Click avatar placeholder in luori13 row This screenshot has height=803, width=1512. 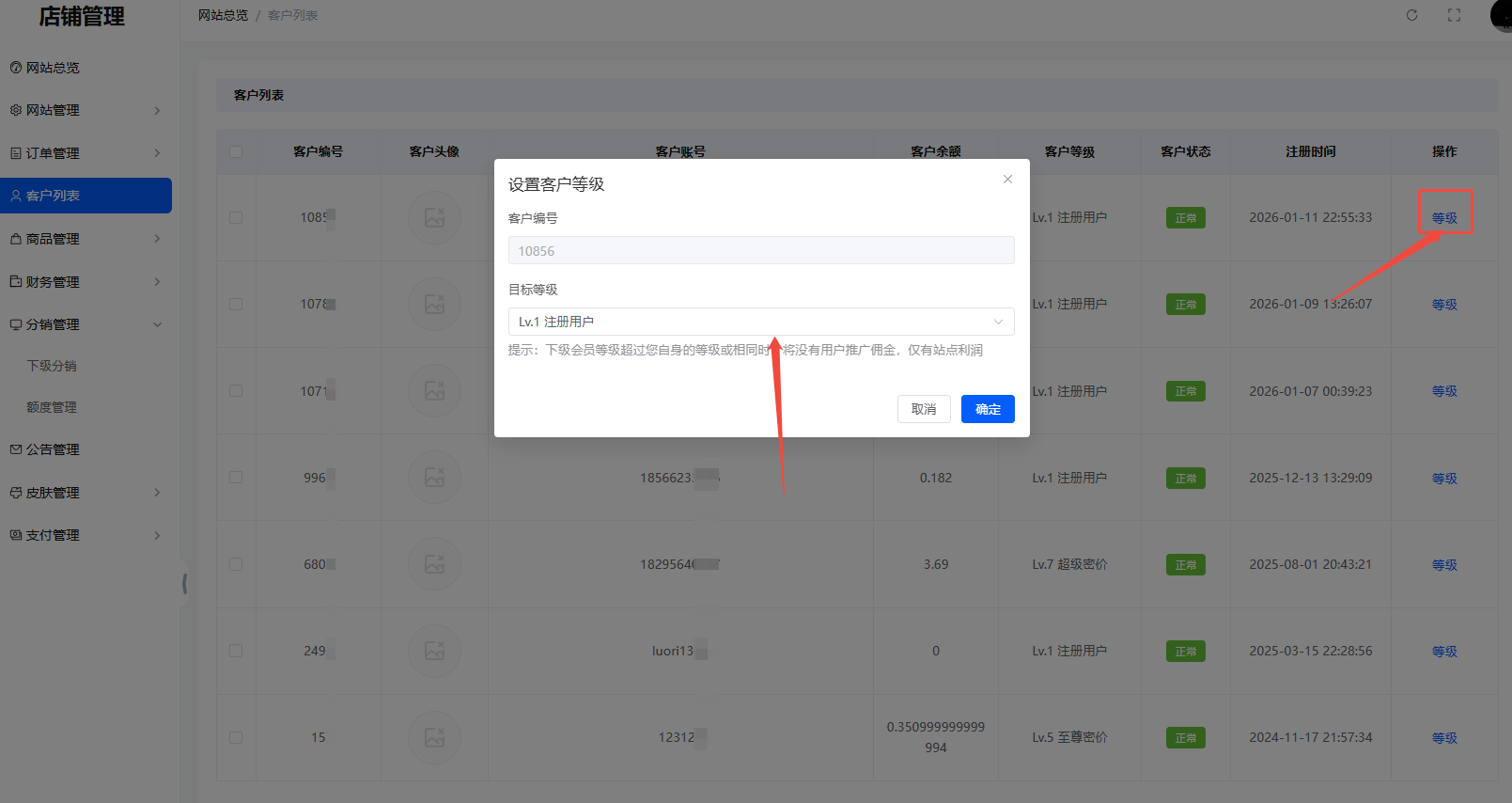click(x=434, y=651)
